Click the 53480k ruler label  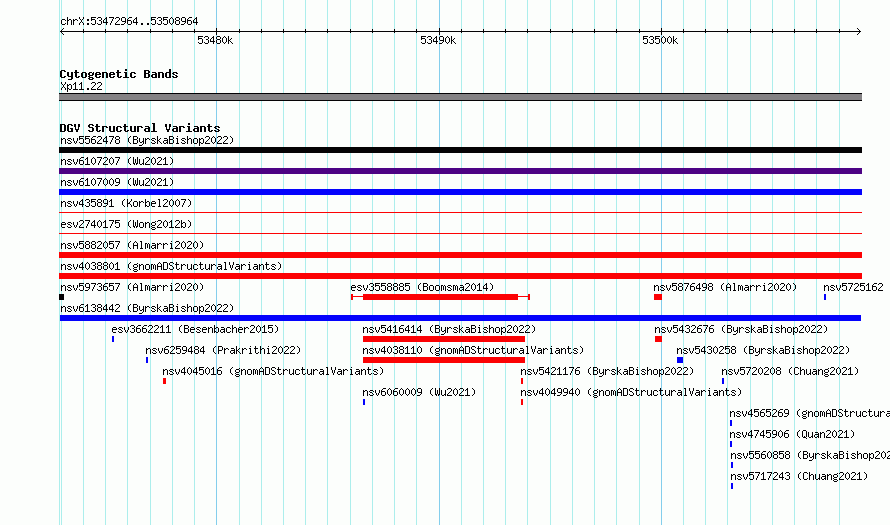click(x=215, y=41)
